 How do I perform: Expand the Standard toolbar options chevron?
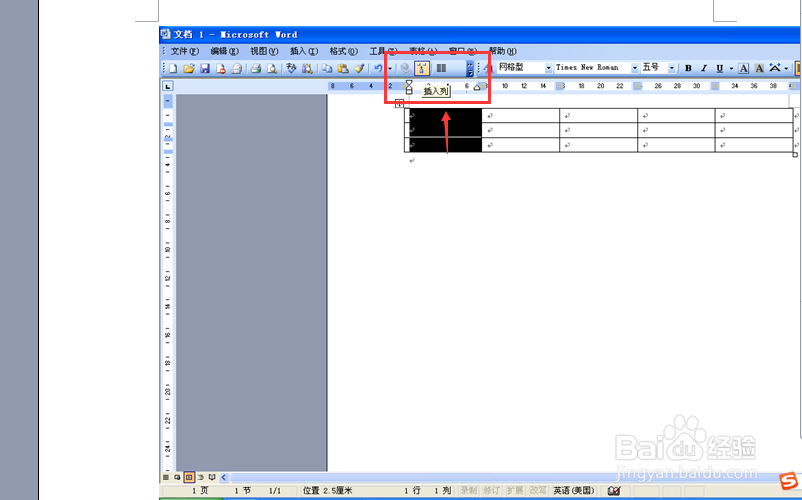click(470, 68)
